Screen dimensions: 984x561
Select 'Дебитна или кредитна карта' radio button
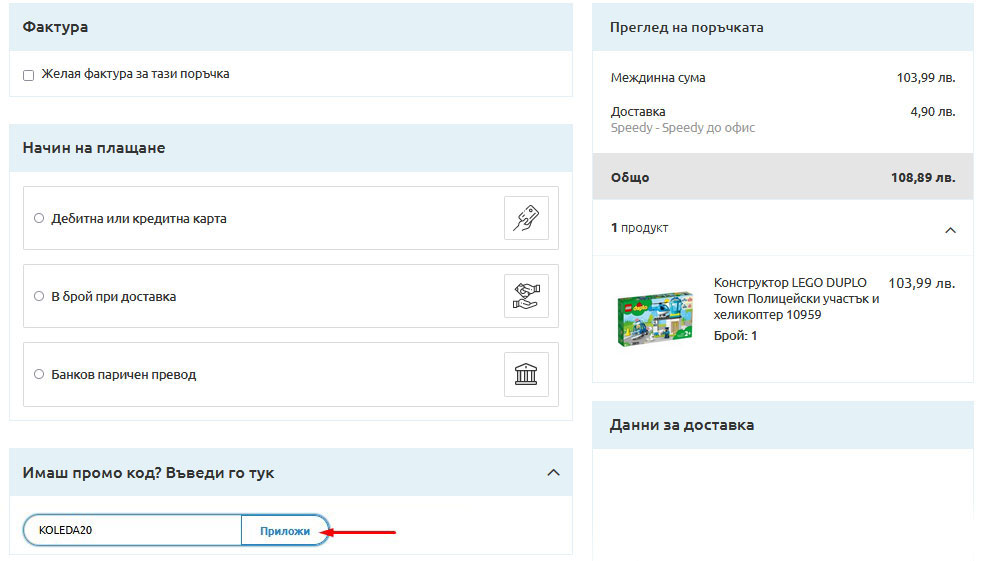point(39,218)
